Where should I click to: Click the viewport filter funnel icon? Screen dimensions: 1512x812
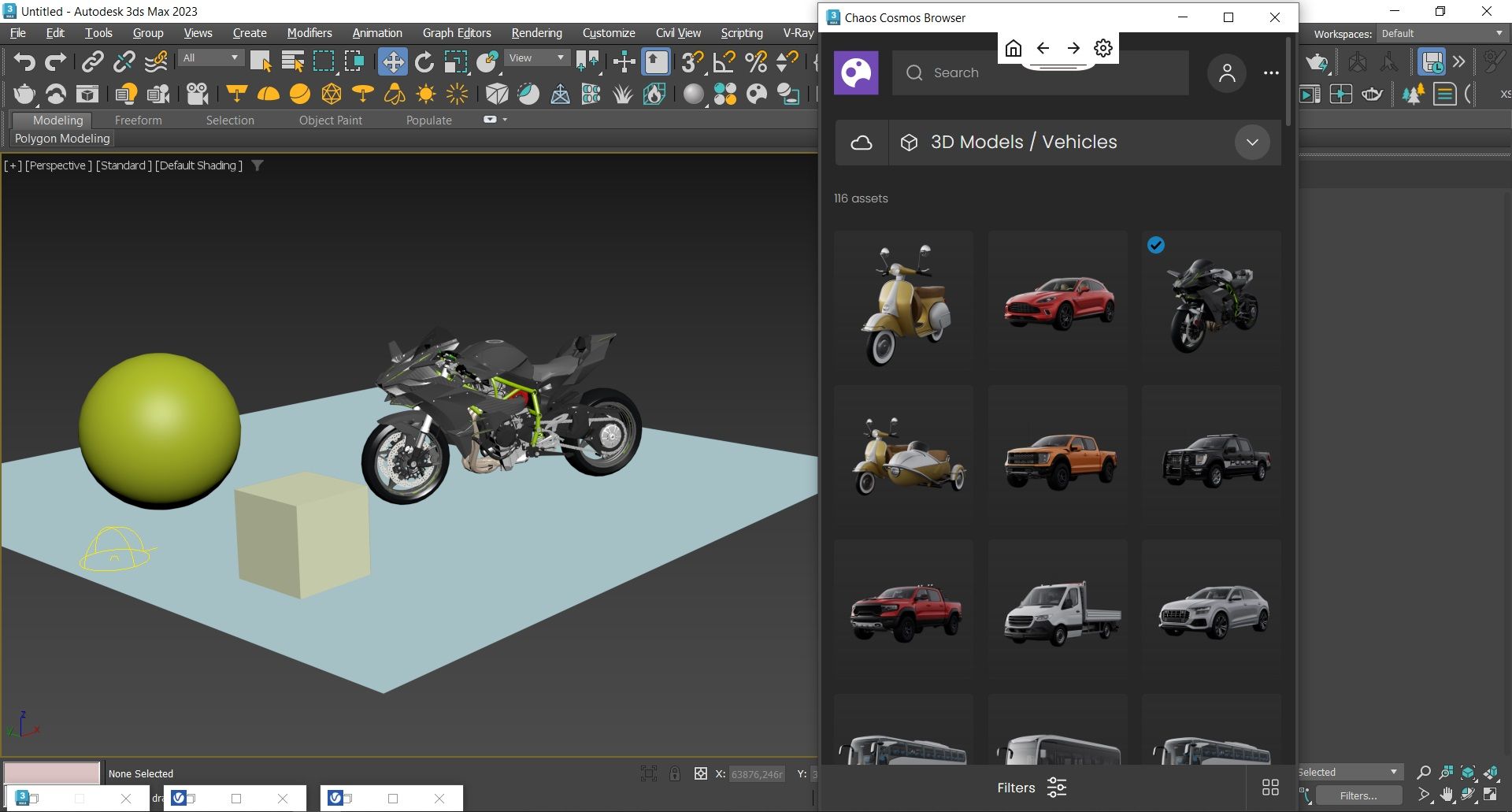257,165
